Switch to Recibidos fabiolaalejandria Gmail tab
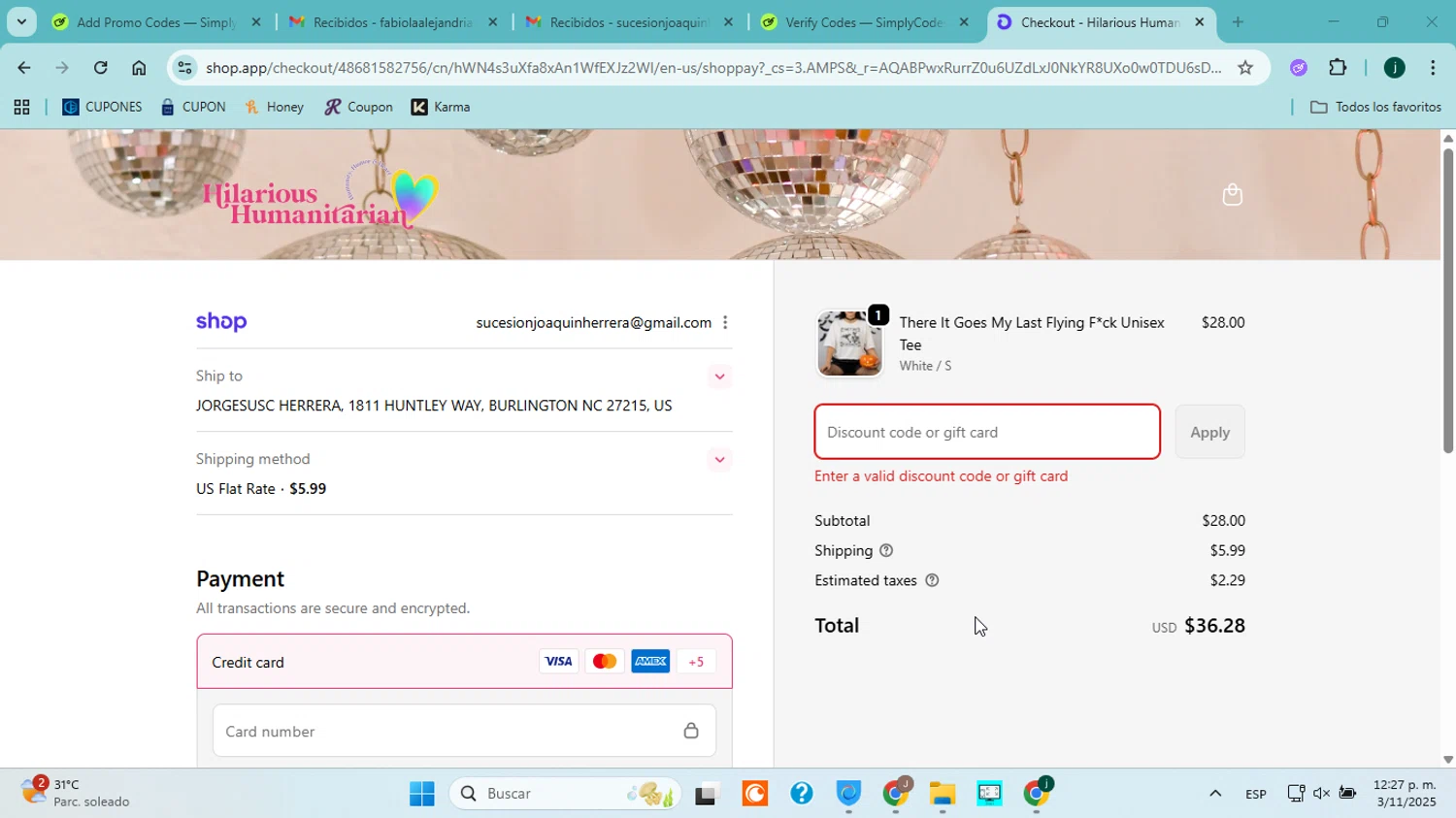This screenshot has width=1456, height=818. coord(392,22)
